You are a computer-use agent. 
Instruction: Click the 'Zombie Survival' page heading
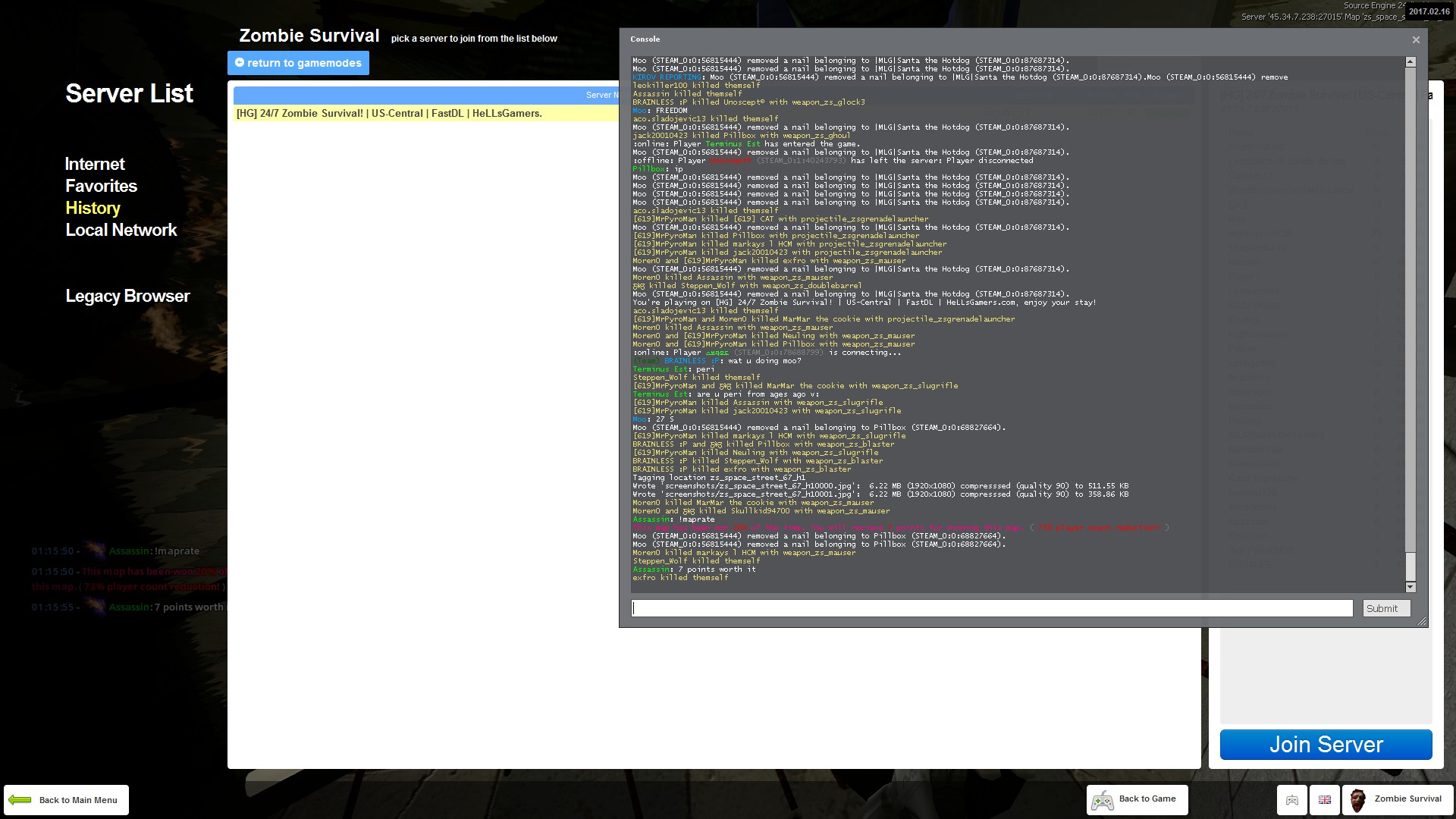tap(309, 36)
